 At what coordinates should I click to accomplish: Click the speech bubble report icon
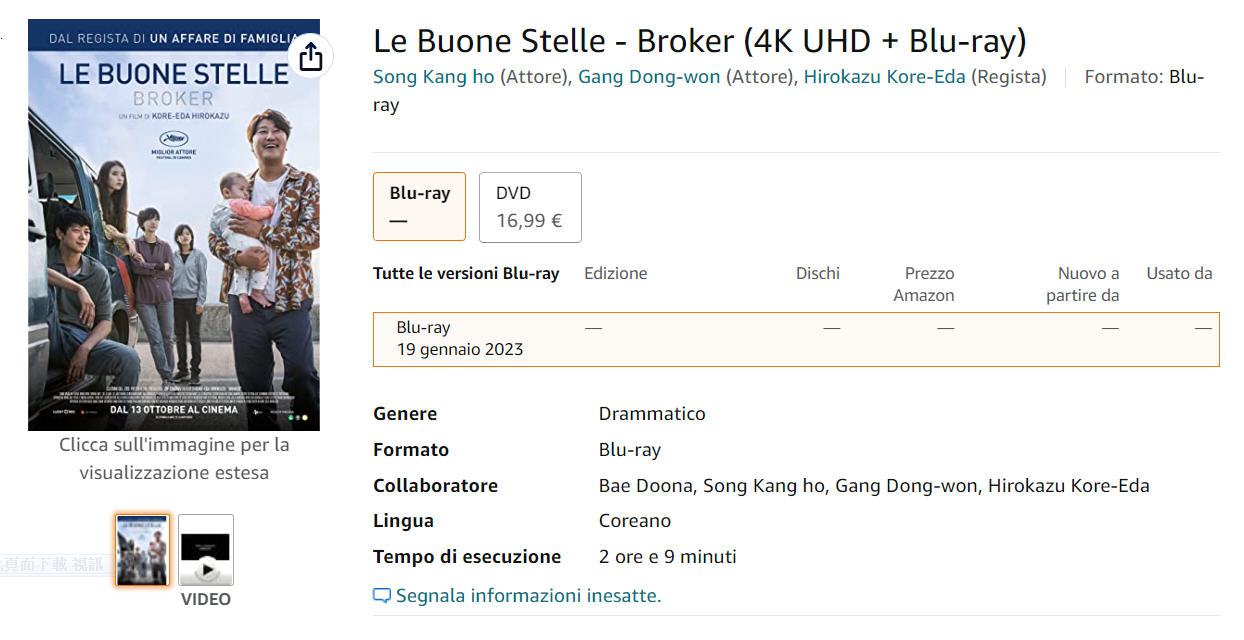(382, 596)
